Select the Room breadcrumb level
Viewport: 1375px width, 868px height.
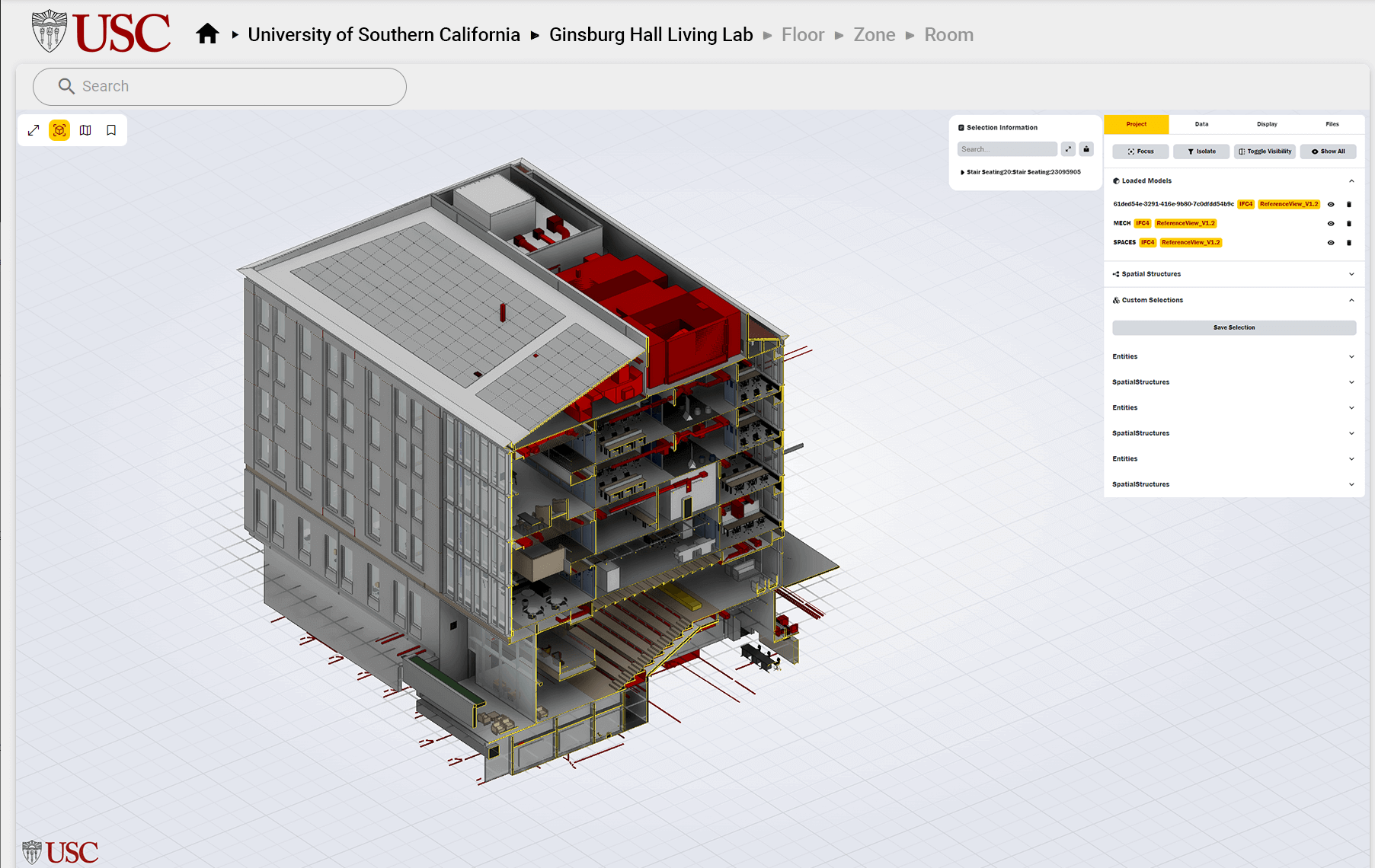(948, 35)
